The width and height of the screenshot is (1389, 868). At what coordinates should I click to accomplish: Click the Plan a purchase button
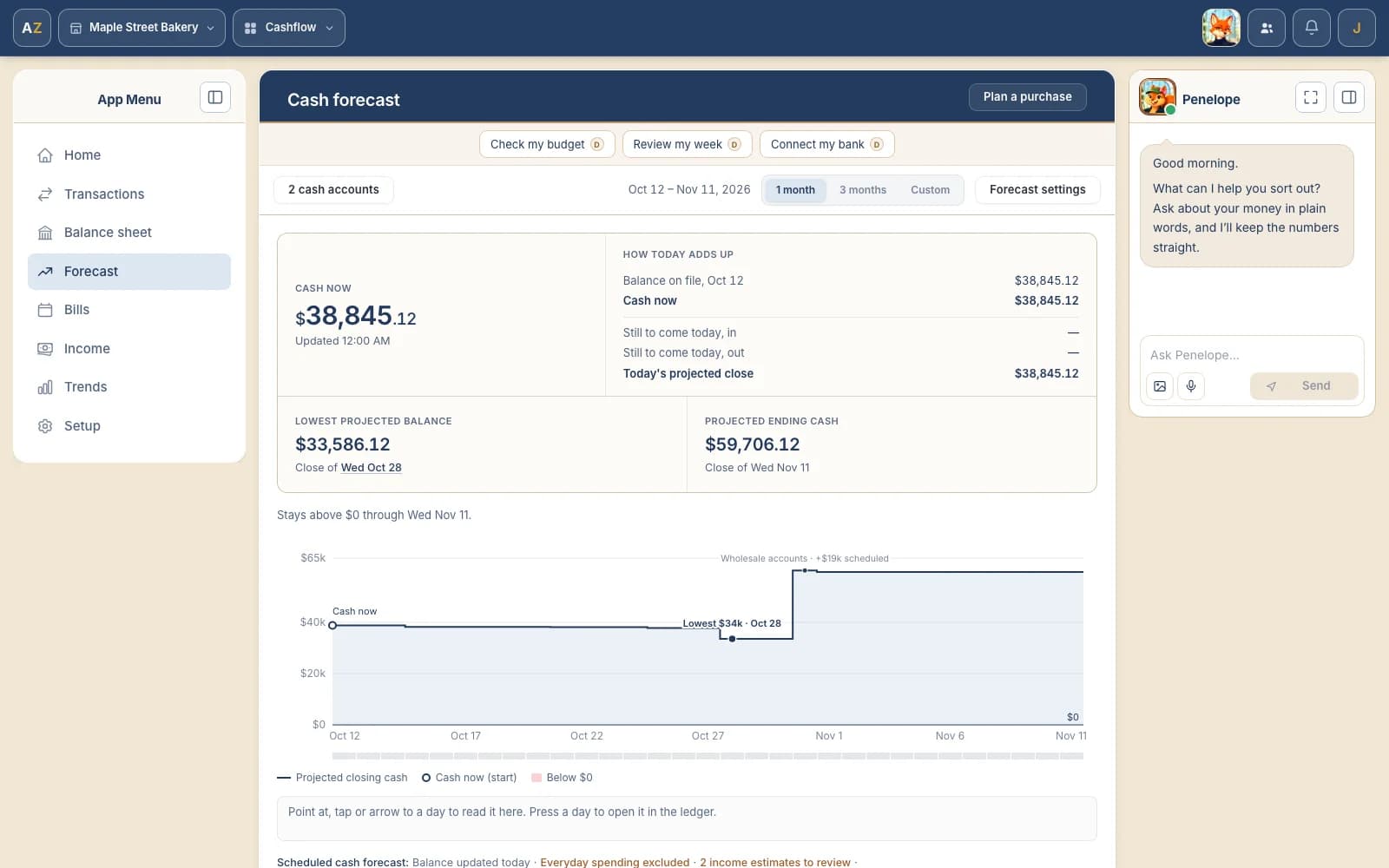pos(1028,97)
